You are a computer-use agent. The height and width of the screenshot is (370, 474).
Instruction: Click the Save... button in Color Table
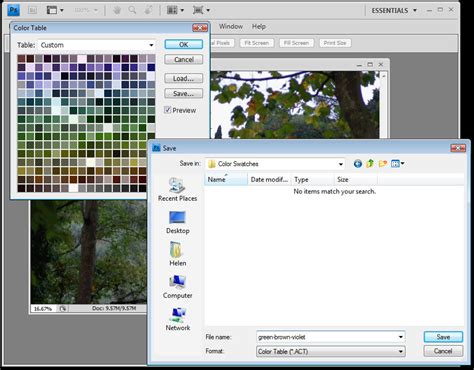[x=184, y=94]
